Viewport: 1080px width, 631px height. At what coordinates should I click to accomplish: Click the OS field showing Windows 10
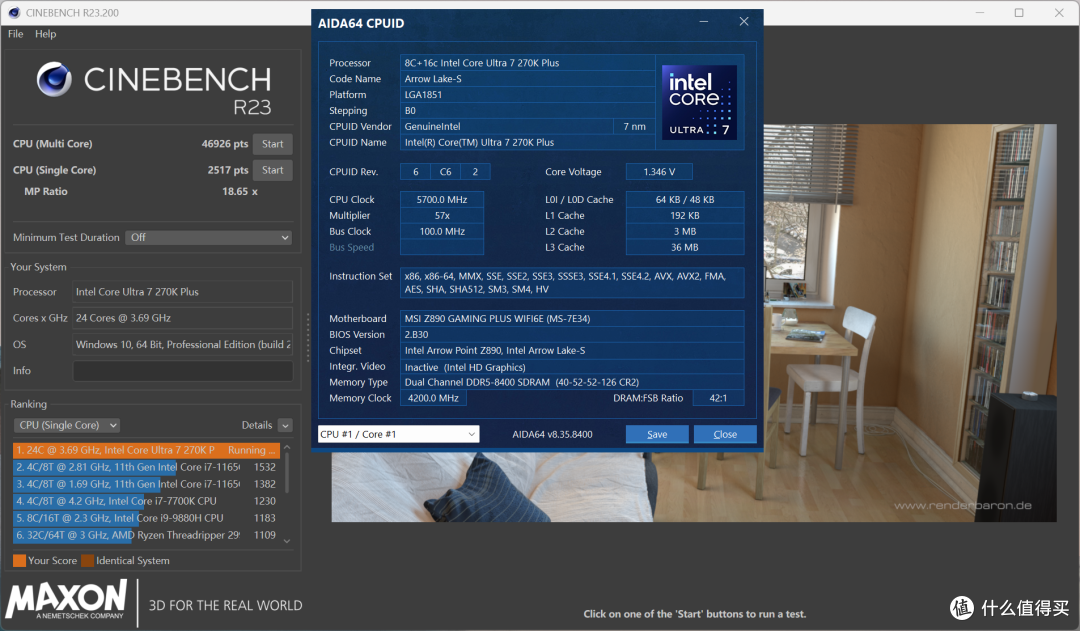tap(183, 344)
